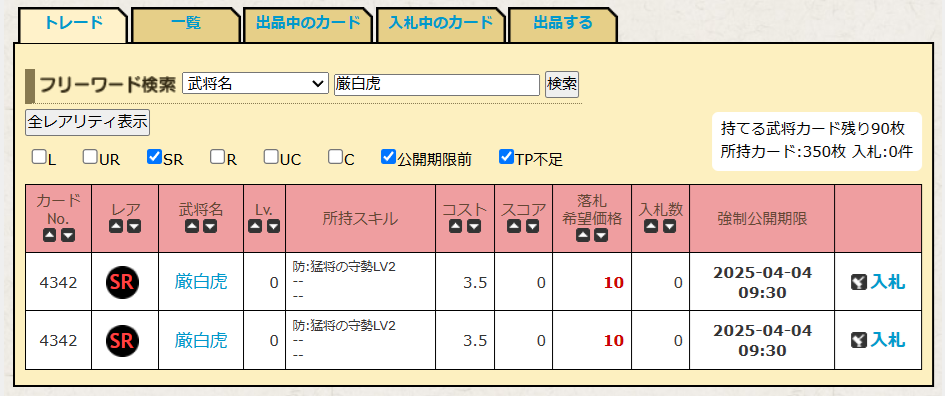
Task: Uncheck the 公開期限前 checkbox
Action: (388, 157)
